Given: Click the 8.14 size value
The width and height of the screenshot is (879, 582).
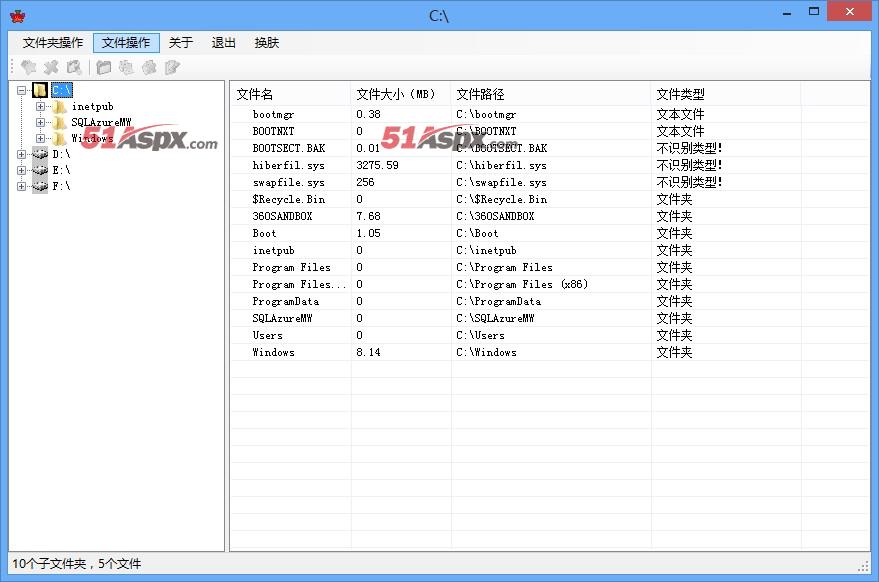Looking at the screenshot, I should pos(368,352).
